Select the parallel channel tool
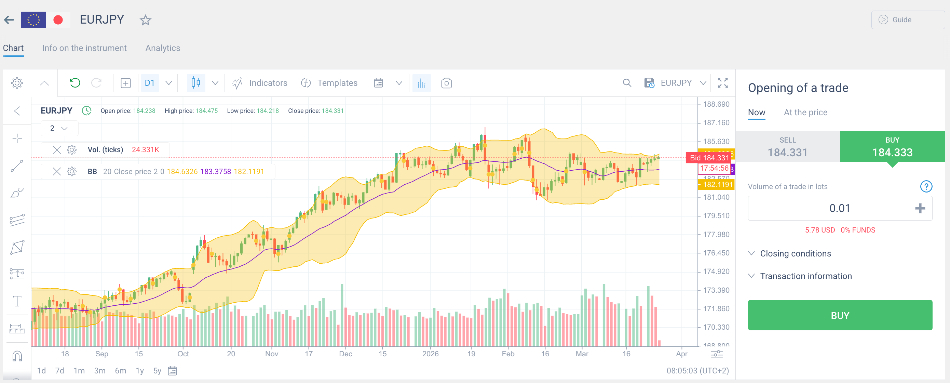Screen dimensions: 950x383 tap(17, 220)
